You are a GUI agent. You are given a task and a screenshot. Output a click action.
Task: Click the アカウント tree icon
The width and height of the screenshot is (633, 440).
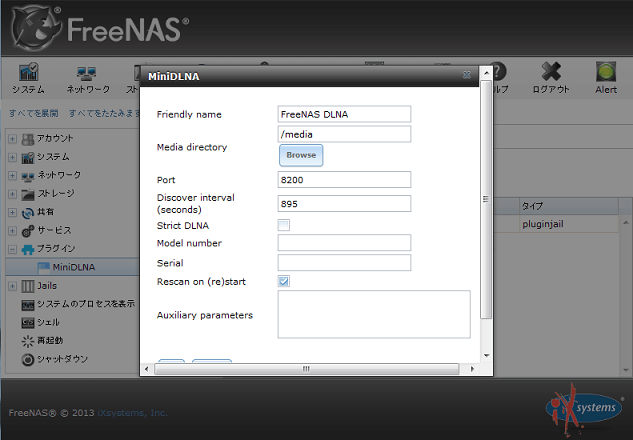tap(27, 139)
